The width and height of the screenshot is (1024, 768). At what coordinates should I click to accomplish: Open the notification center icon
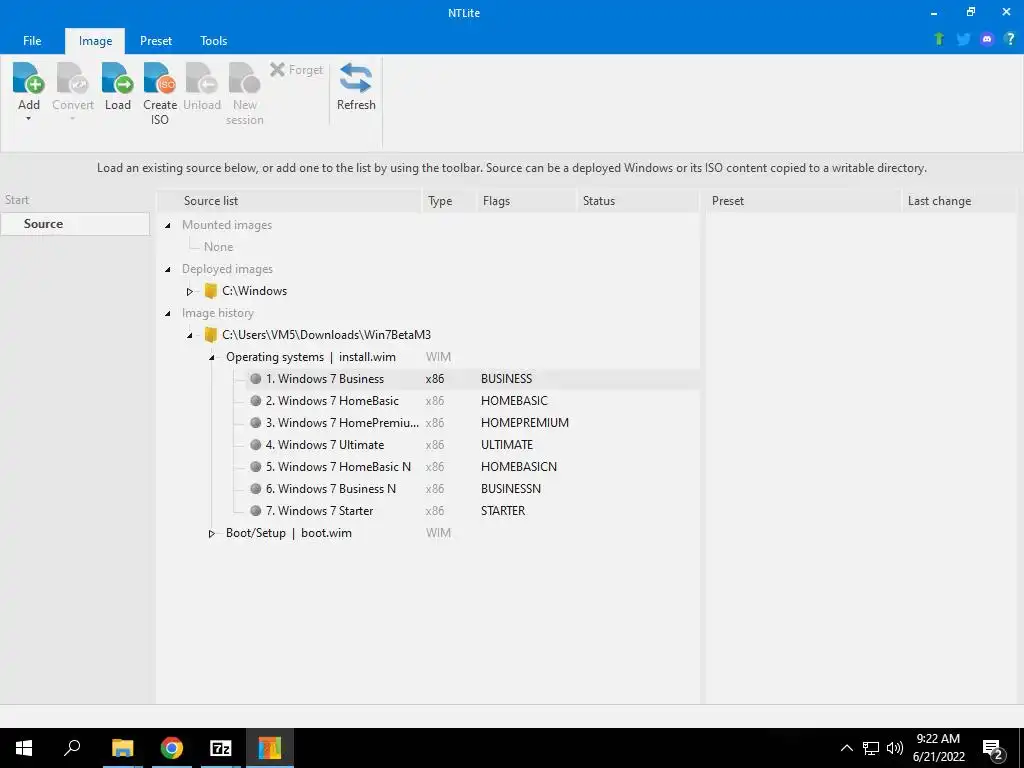click(993, 750)
